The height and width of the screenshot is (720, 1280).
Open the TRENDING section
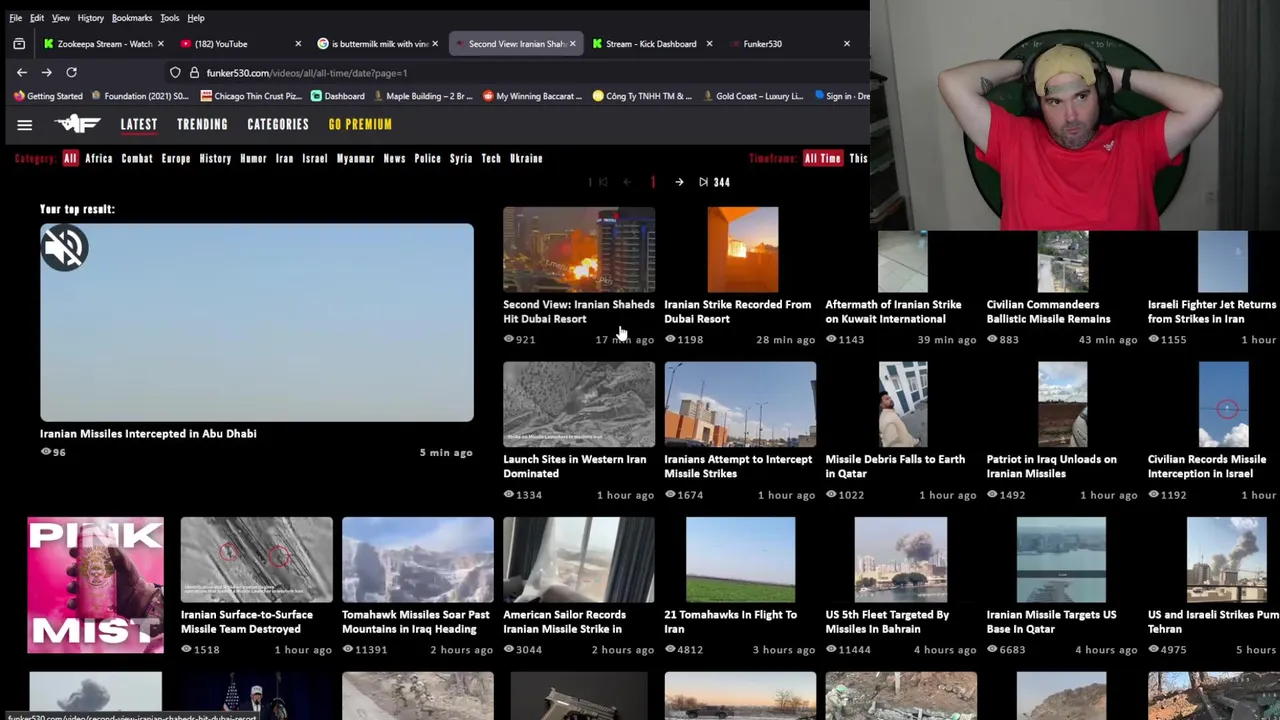pos(202,125)
